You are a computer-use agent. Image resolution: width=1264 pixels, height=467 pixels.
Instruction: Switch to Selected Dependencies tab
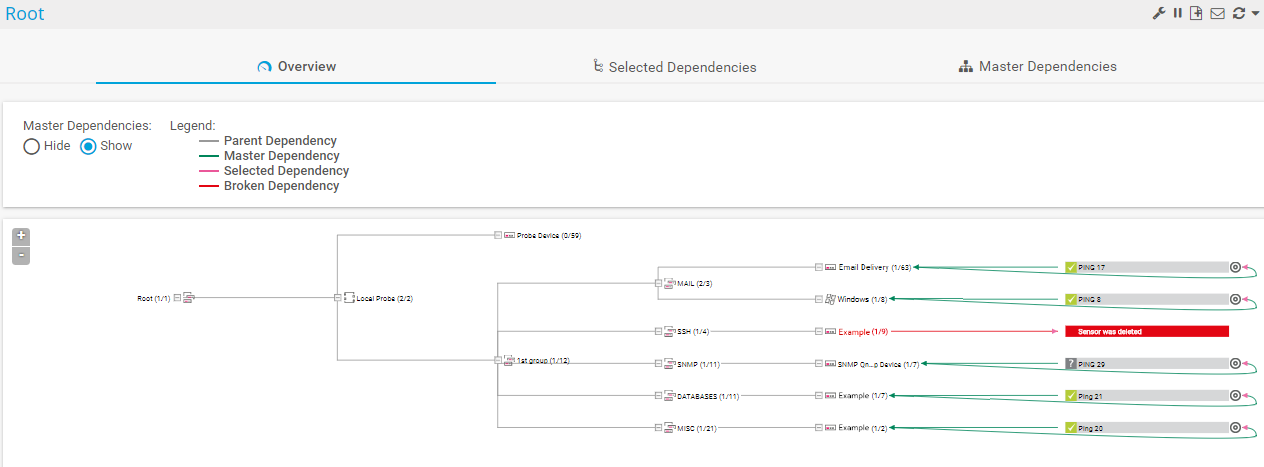(x=674, y=67)
